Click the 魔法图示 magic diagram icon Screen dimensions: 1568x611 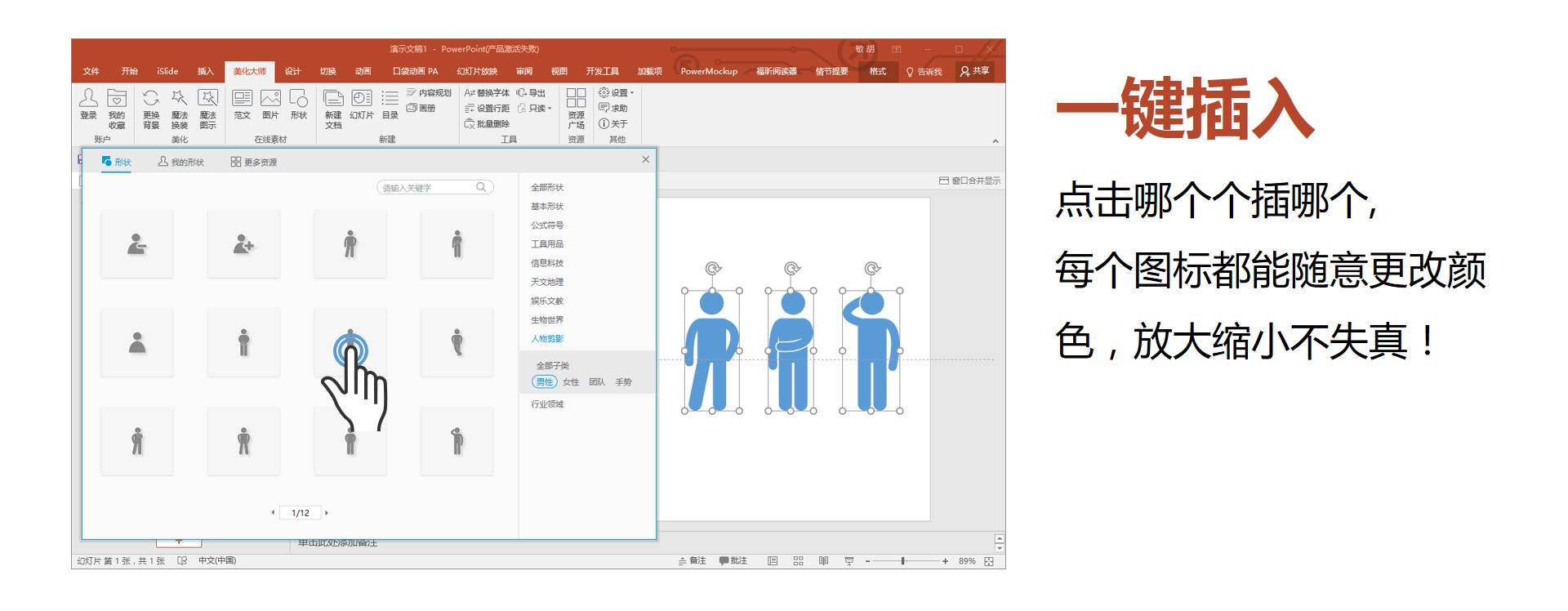point(208,109)
